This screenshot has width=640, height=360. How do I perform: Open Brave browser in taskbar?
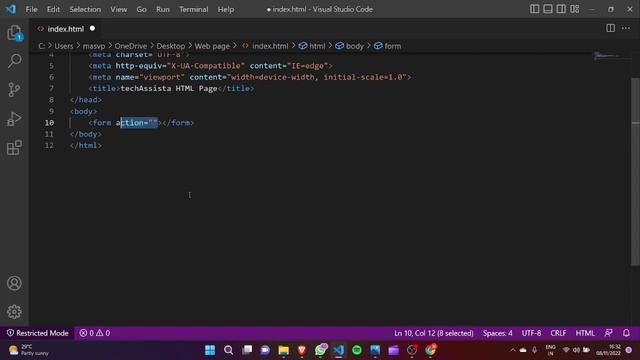(302, 350)
